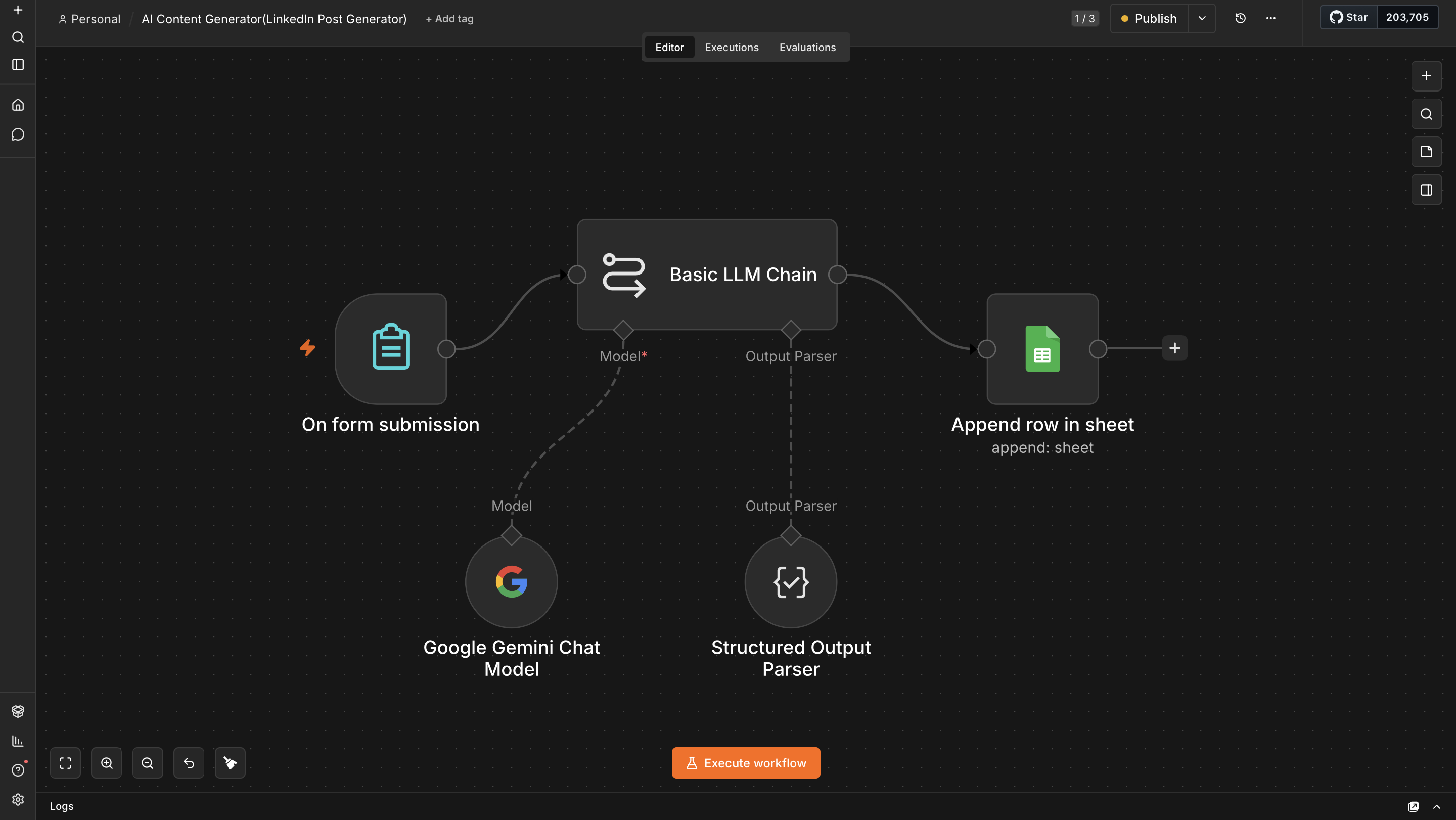Add a sticky note from the right toolbar
This screenshot has width=1456, height=820.
(1426, 152)
